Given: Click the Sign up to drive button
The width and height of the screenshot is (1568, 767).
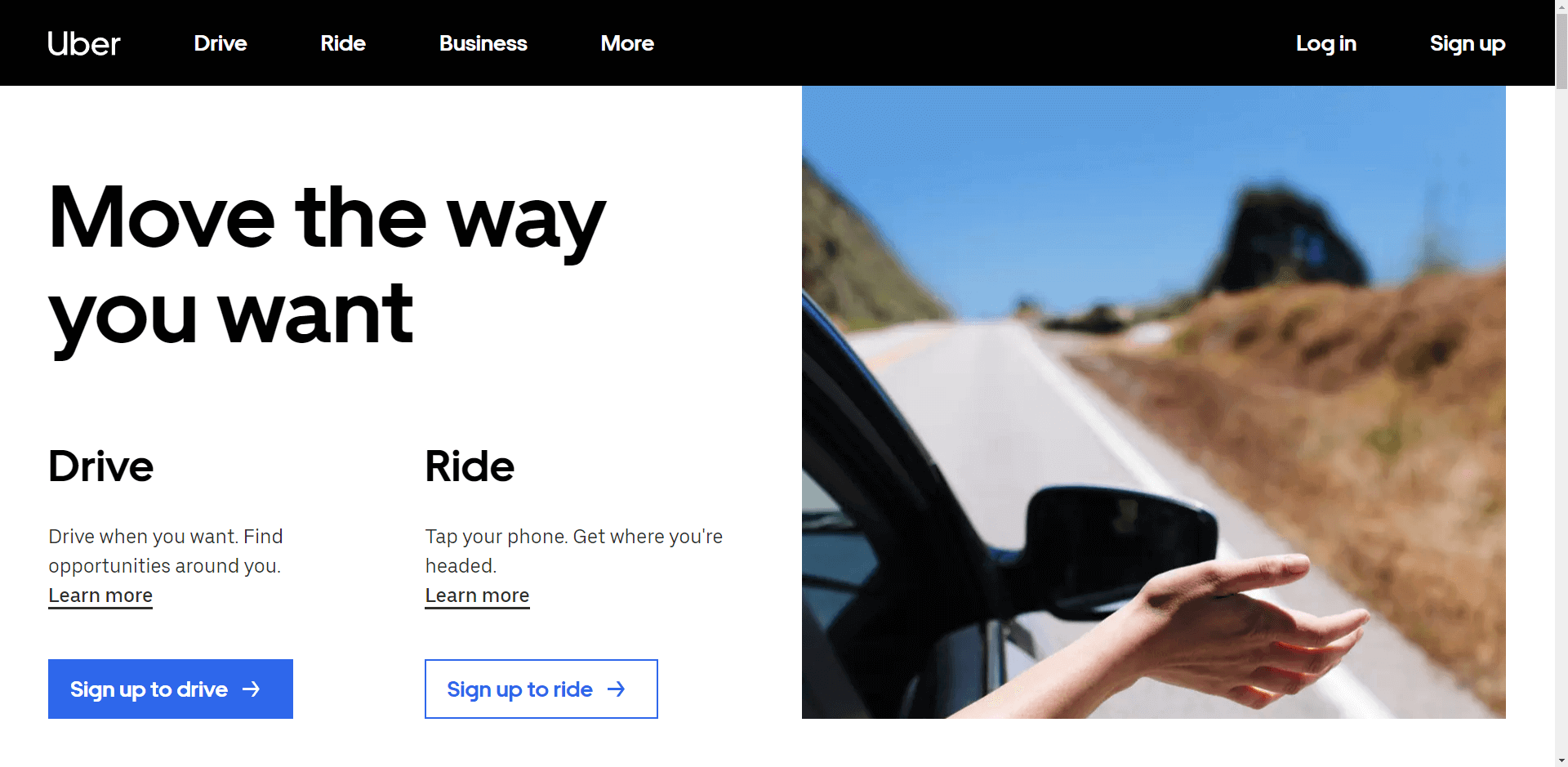Looking at the screenshot, I should point(171,689).
